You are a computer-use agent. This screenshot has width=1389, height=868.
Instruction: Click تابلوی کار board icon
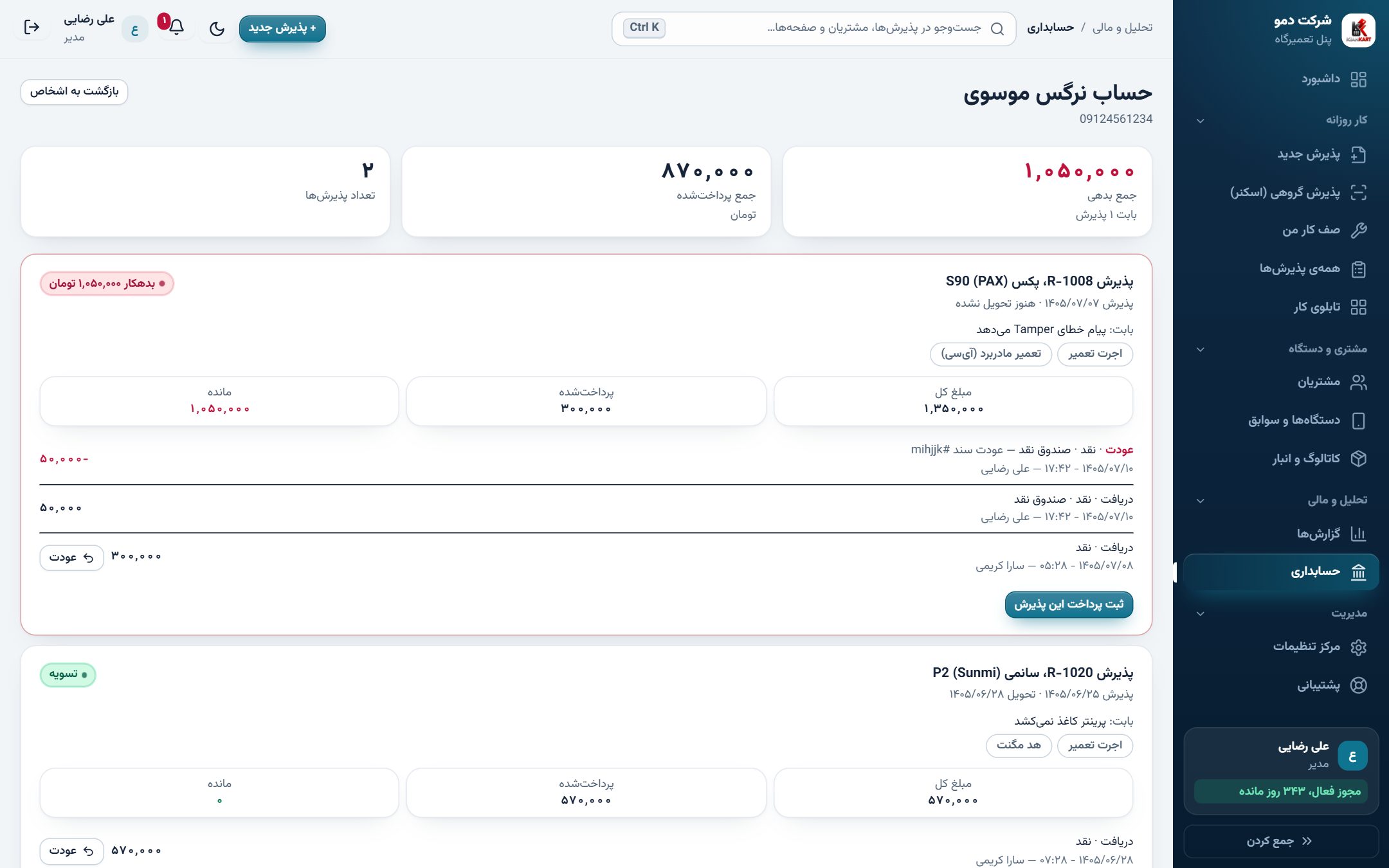1358,307
